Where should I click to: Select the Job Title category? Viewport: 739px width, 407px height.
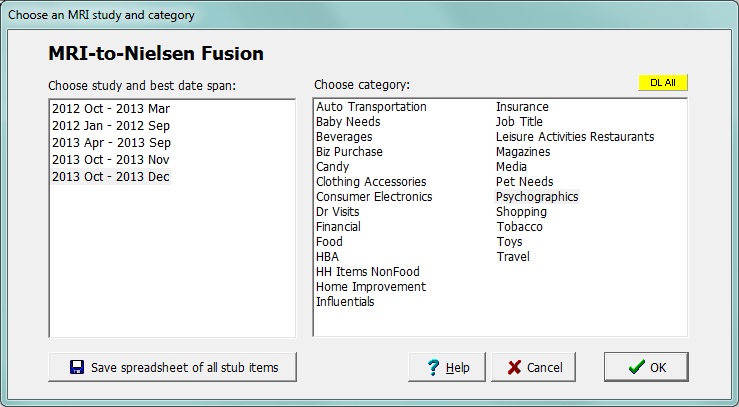pyautogui.click(x=519, y=122)
